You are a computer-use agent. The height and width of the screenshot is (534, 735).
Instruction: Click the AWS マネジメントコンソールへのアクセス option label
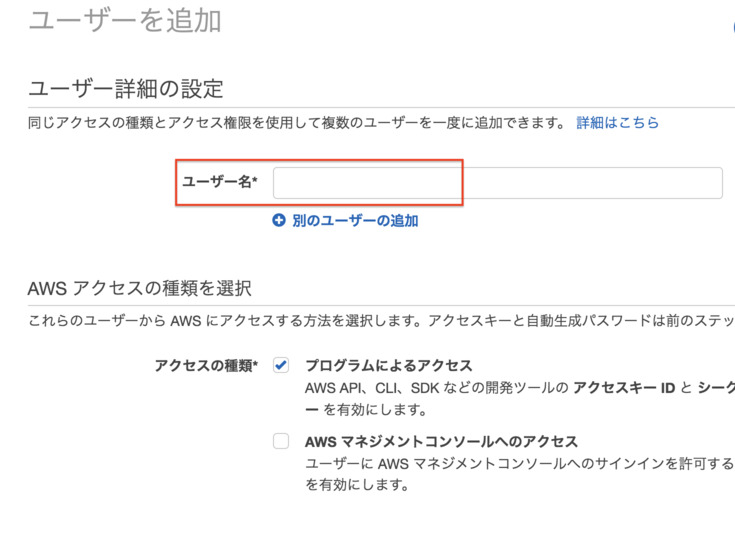441,441
